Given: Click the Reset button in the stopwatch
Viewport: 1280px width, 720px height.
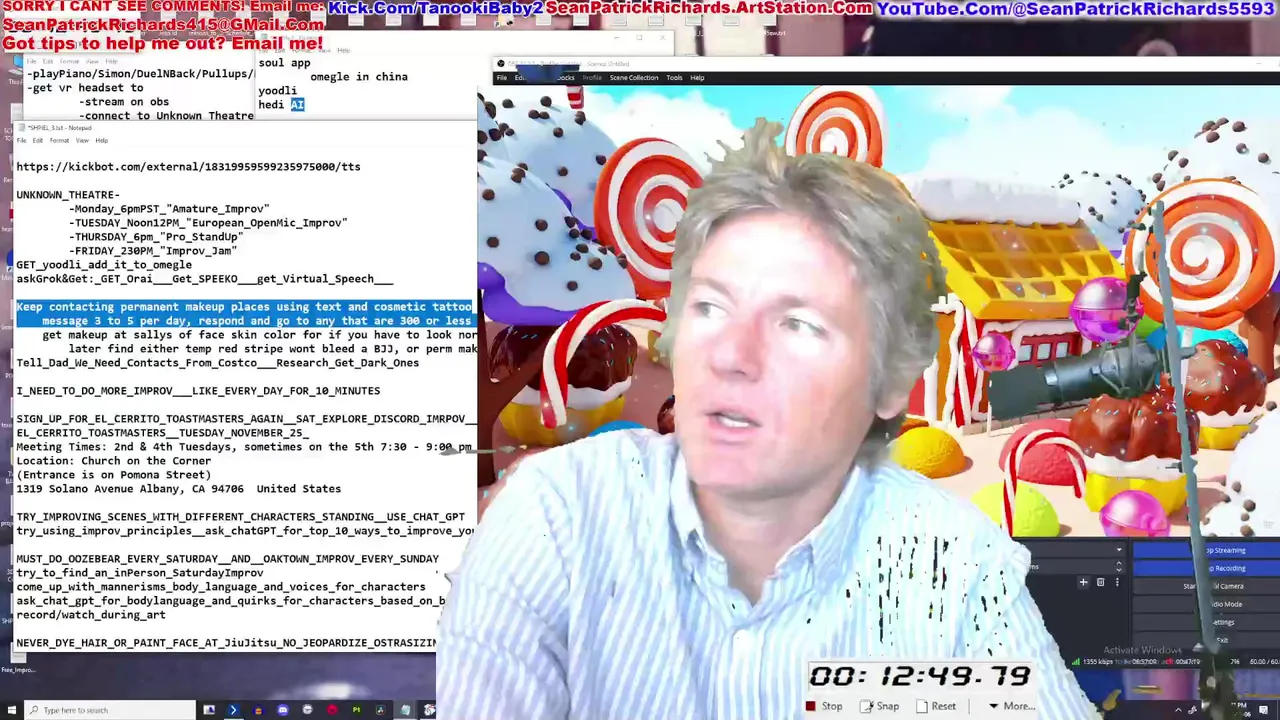Looking at the screenshot, I should pos(935,706).
